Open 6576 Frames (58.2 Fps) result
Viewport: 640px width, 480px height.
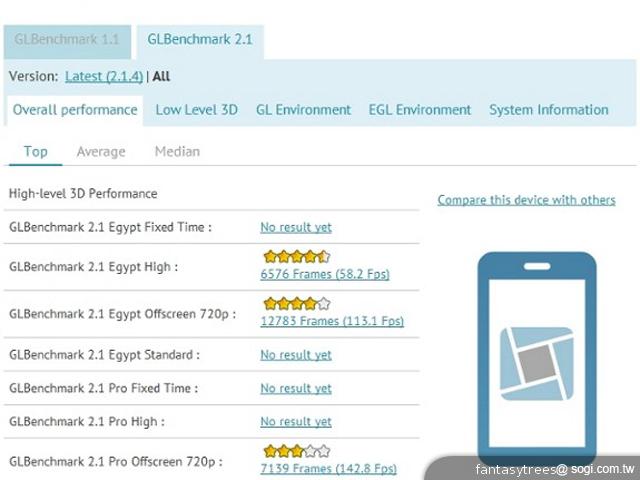click(324, 274)
